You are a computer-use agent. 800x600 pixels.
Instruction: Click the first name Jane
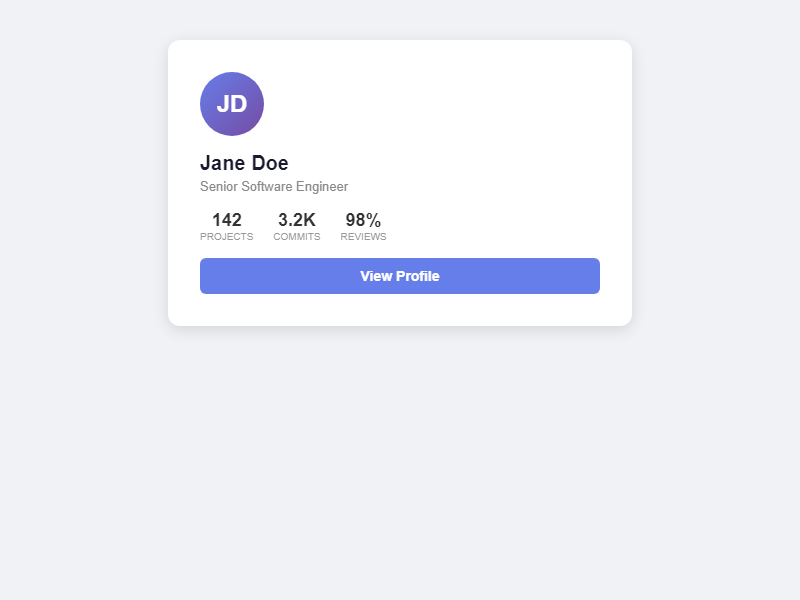click(x=223, y=163)
